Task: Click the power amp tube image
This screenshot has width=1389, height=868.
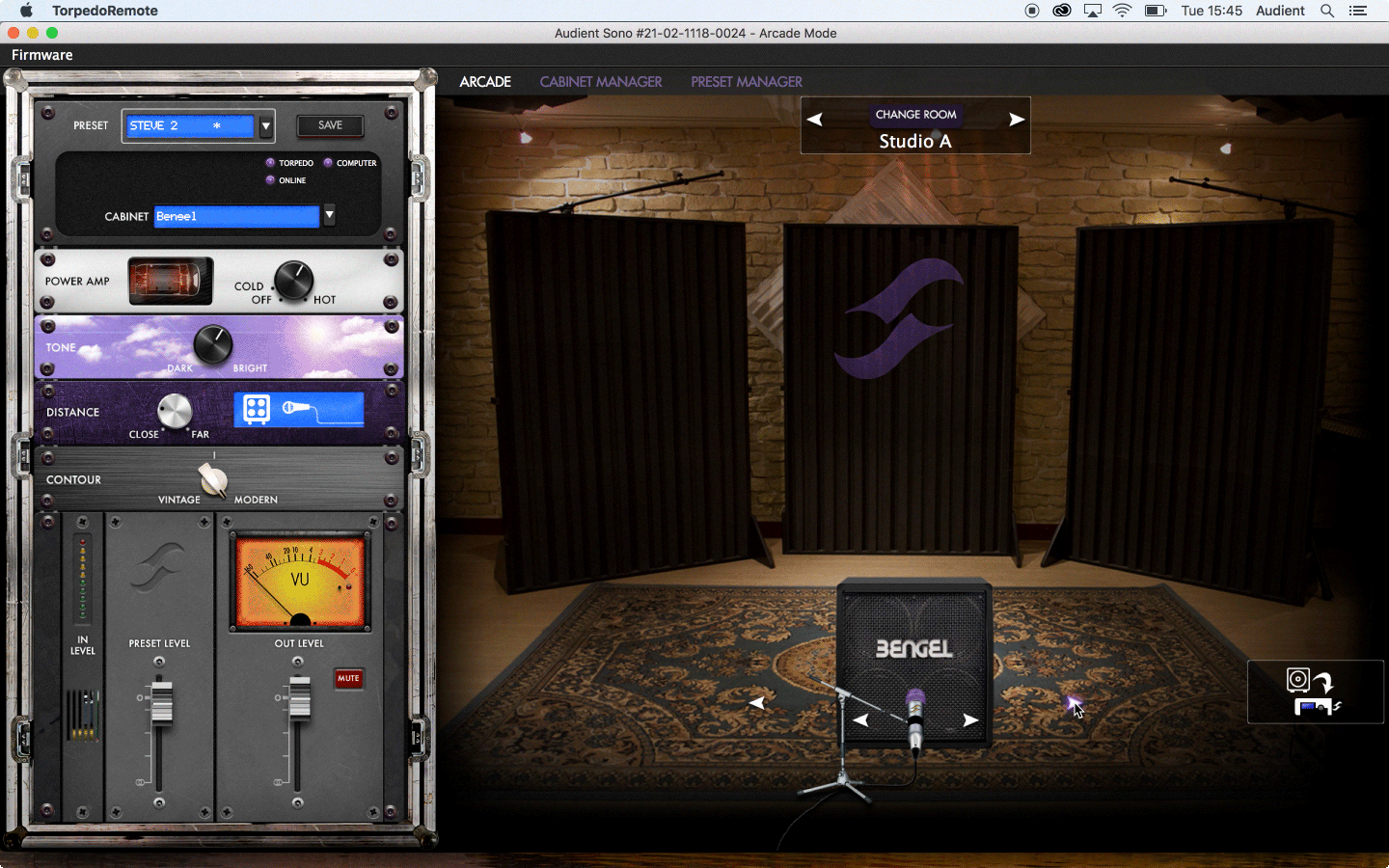Action: (x=171, y=281)
